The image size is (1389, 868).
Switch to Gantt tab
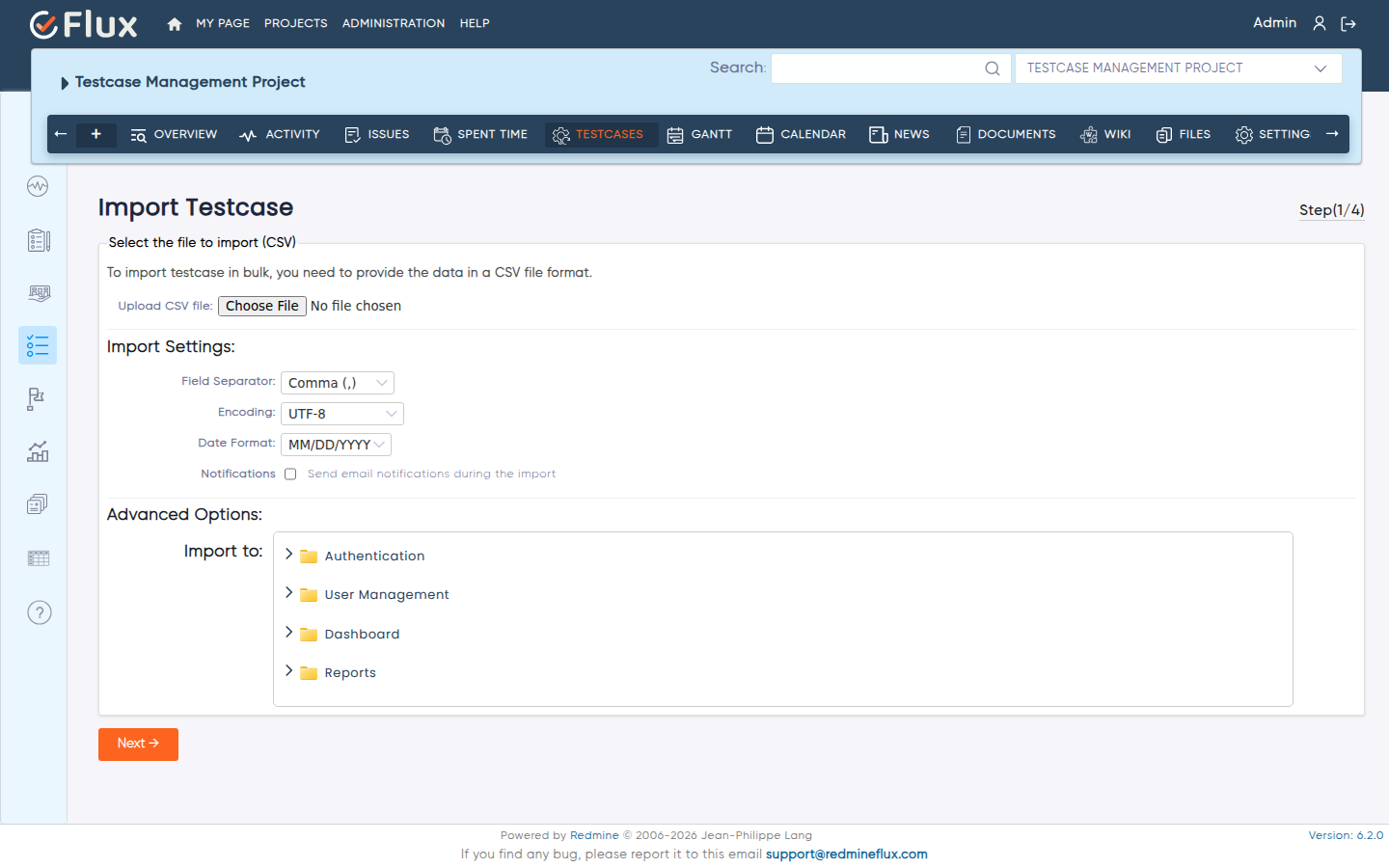(x=700, y=135)
